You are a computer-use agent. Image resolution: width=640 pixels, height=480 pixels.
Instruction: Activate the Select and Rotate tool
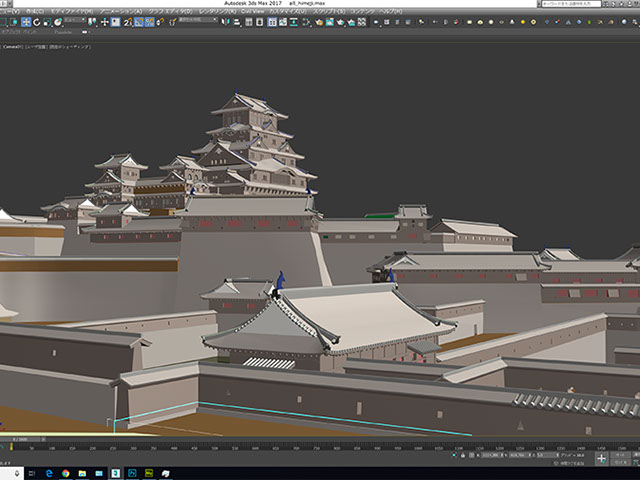(36, 22)
